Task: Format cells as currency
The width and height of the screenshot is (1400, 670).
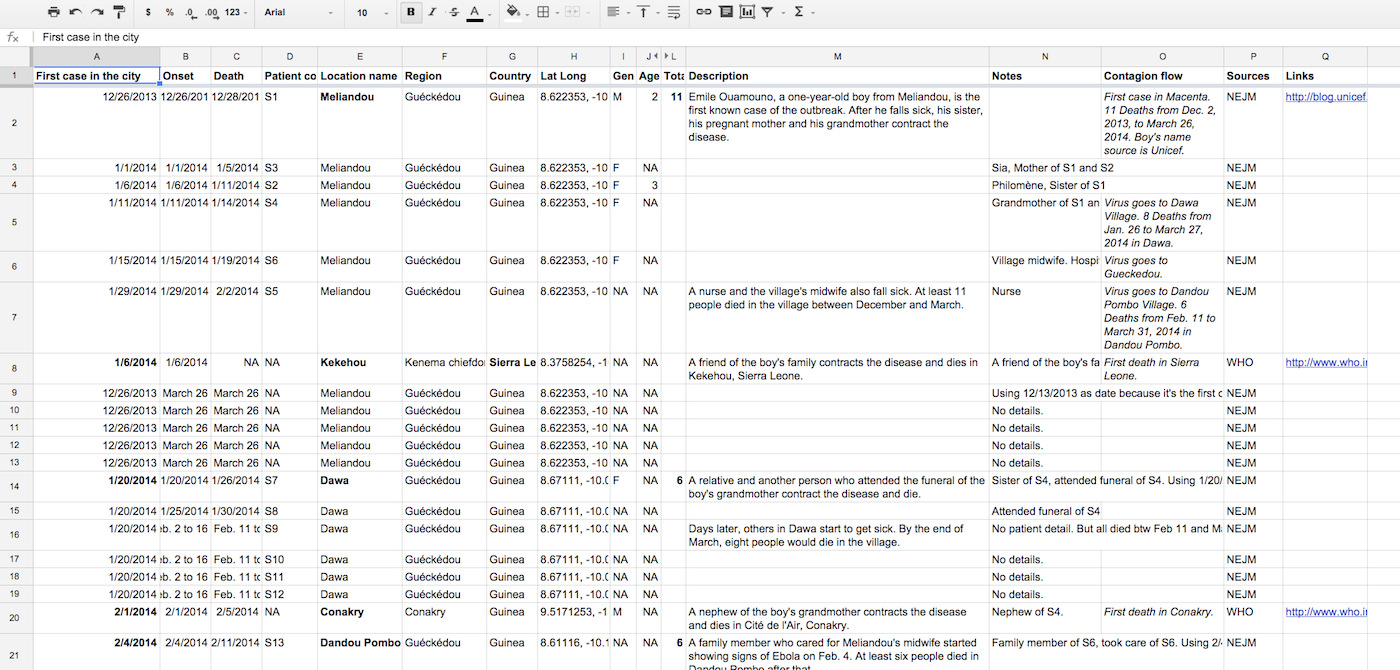Action: click(x=148, y=12)
